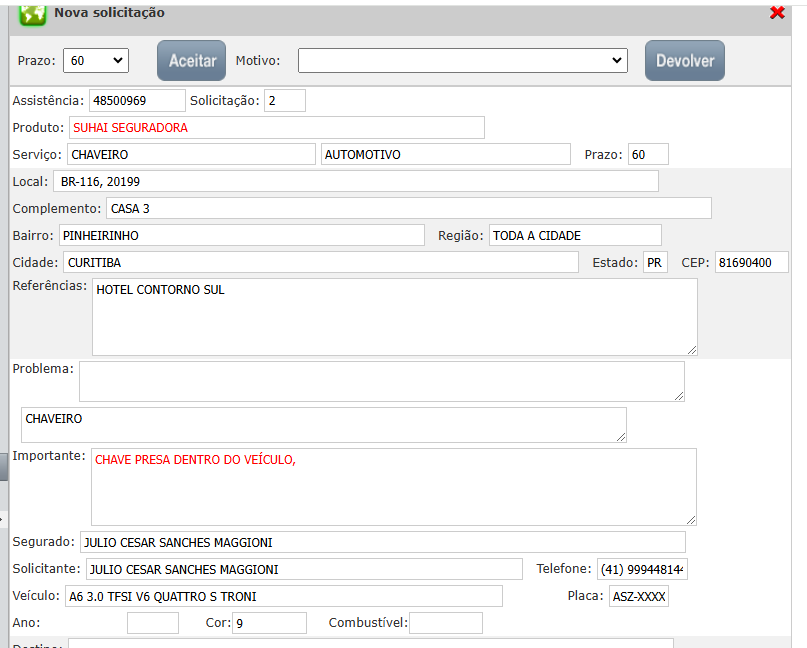This screenshot has width=807, height=648.
Task: Click the Telefone number field
Action: pos(642,569)
